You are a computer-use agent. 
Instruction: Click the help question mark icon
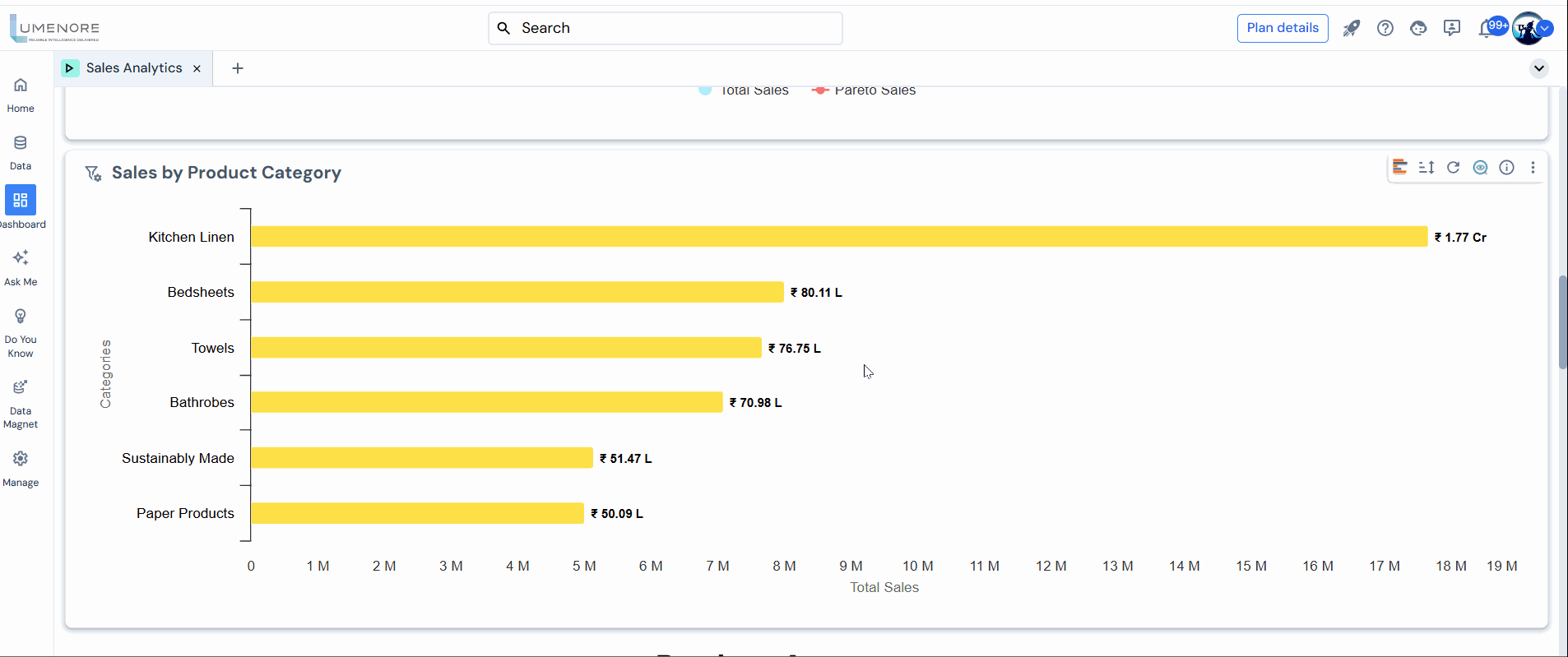(x=1385, y=29)
